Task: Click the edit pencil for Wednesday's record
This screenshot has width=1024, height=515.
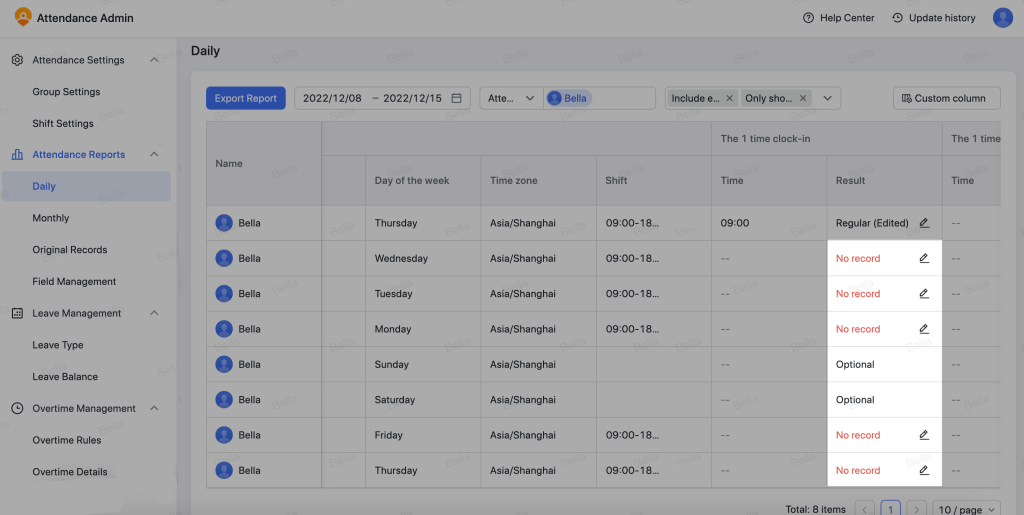Action: coord(924,258)
